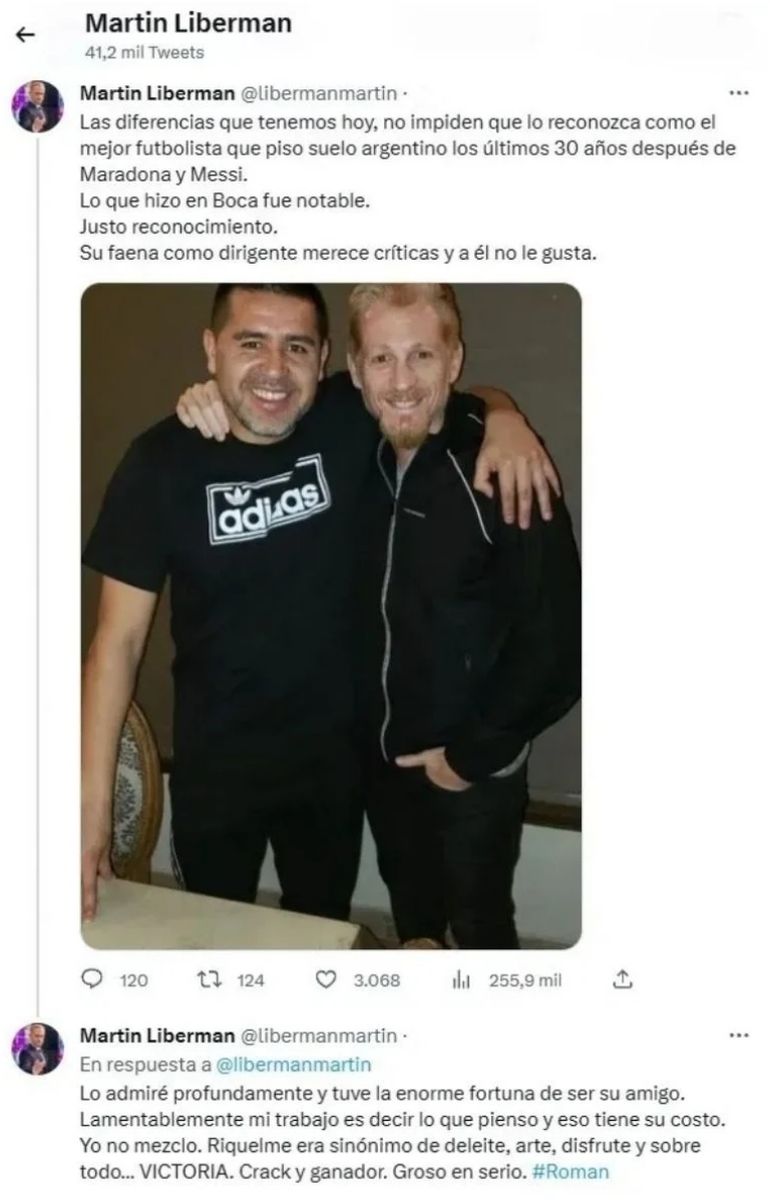
Task: Like the tweet with 3.068 likes
Action: [x=326, y=980]
